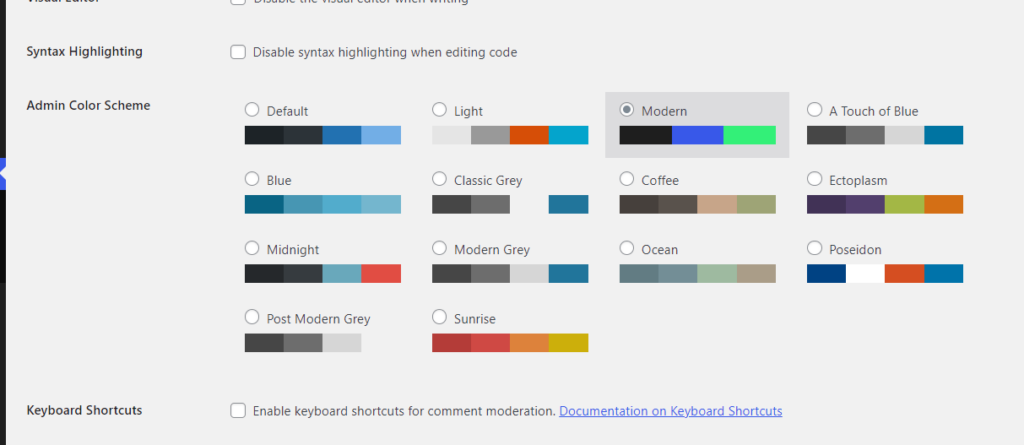Click the Light scheme color palette bar

[x=510, y=135]
